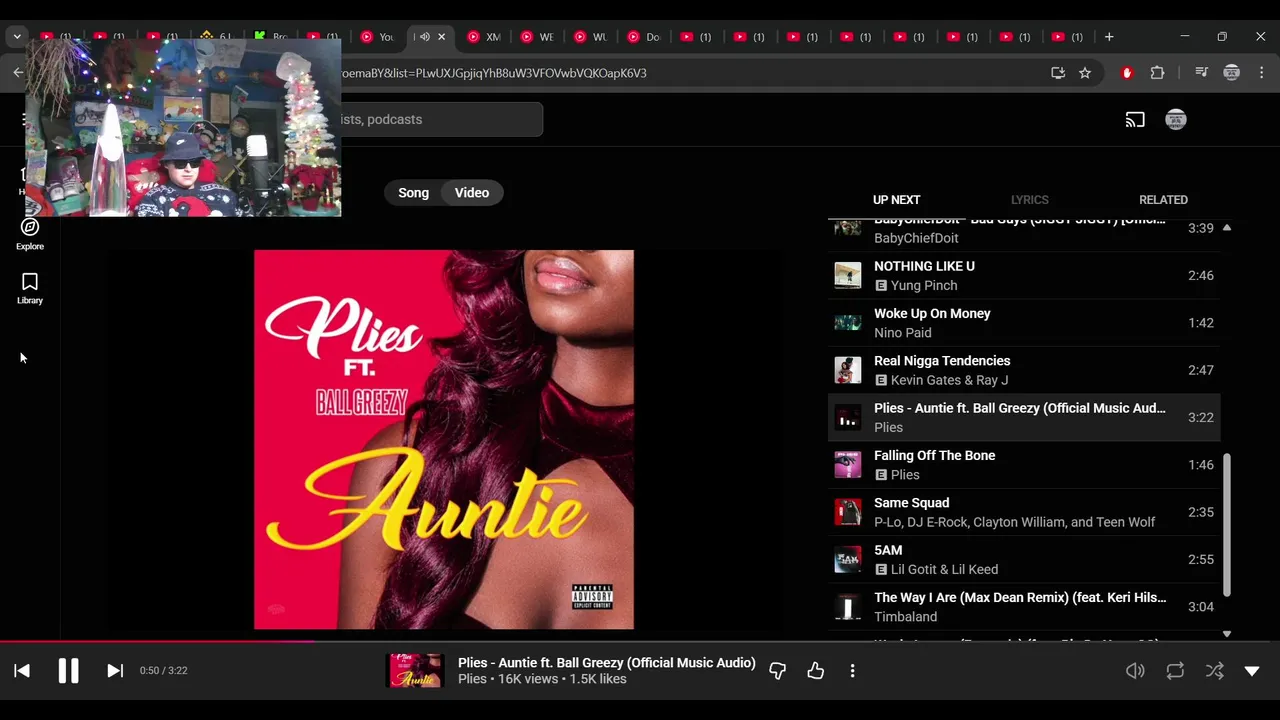This screenshot has width=1280, height=720.
Task: Open Timbaland artist link
Action: click(905, 617)
